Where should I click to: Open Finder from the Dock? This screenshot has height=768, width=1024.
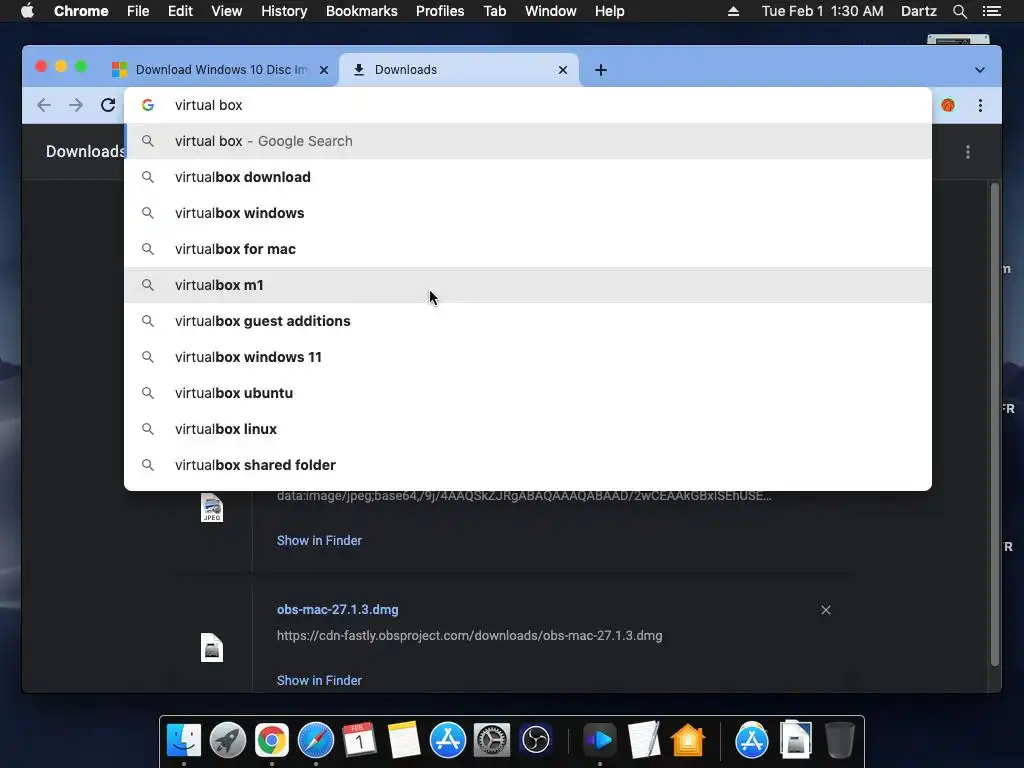[184, 740]
